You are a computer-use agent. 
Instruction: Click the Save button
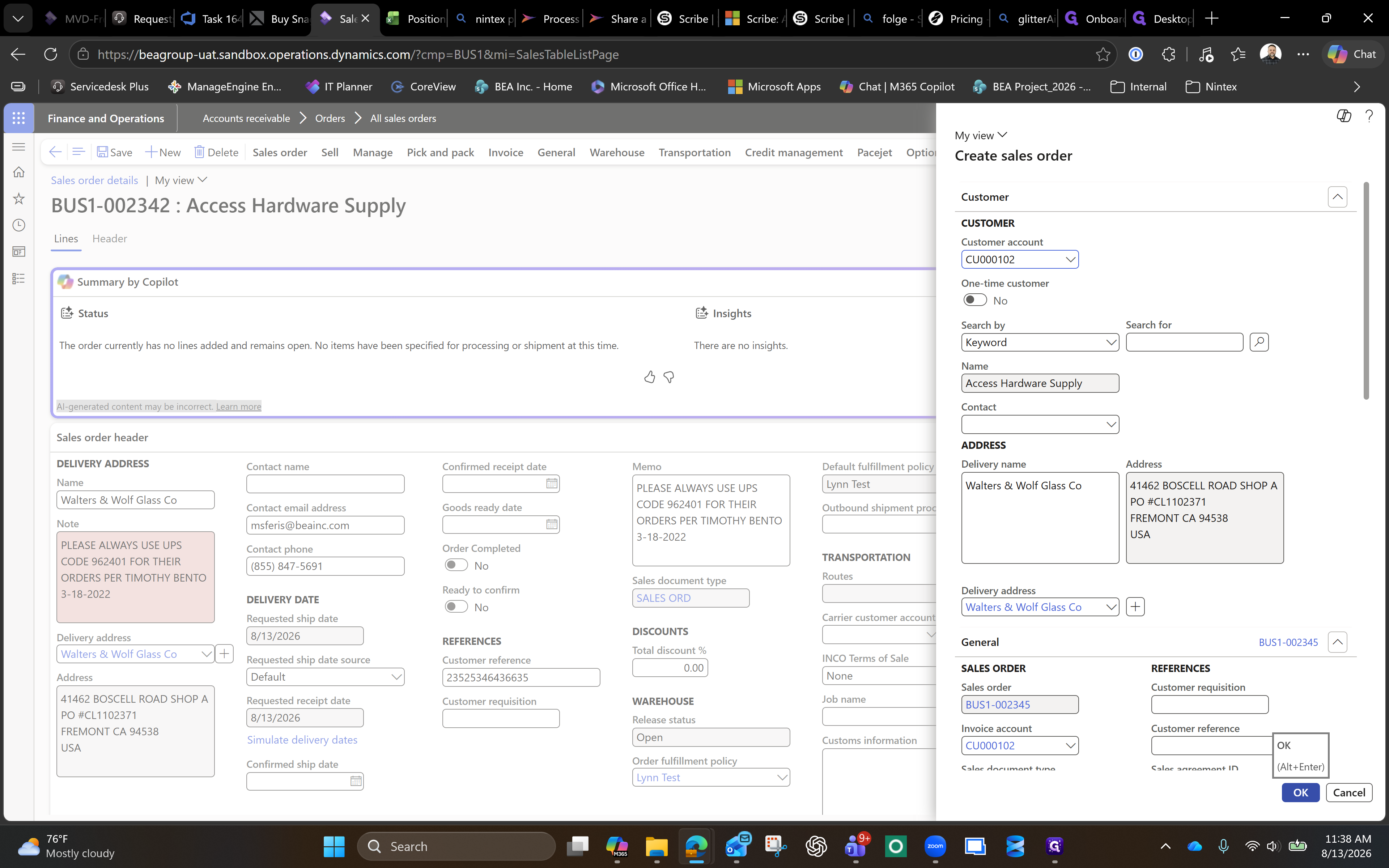tap(115, 152)
